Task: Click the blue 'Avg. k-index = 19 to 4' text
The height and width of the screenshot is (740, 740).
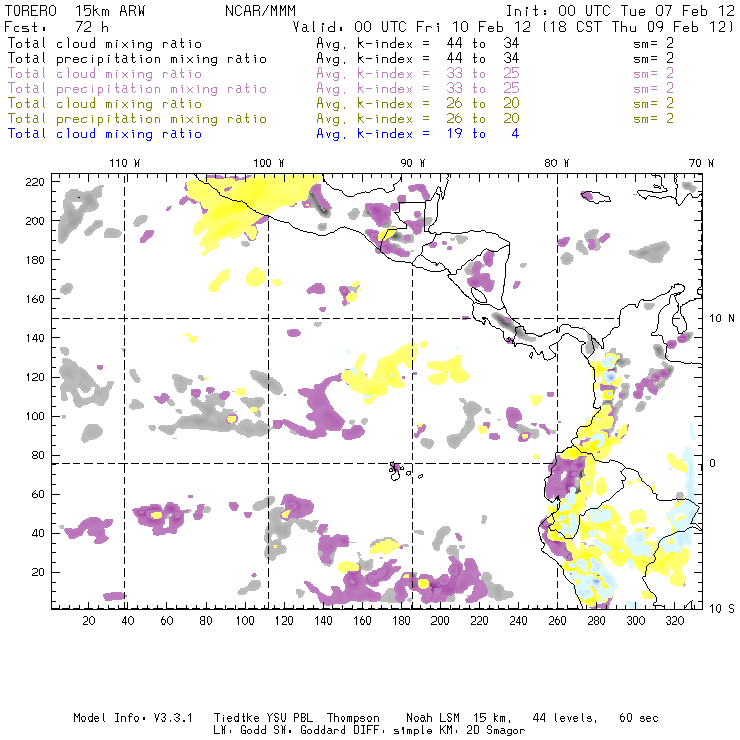Action: click(x=418, y=134)
